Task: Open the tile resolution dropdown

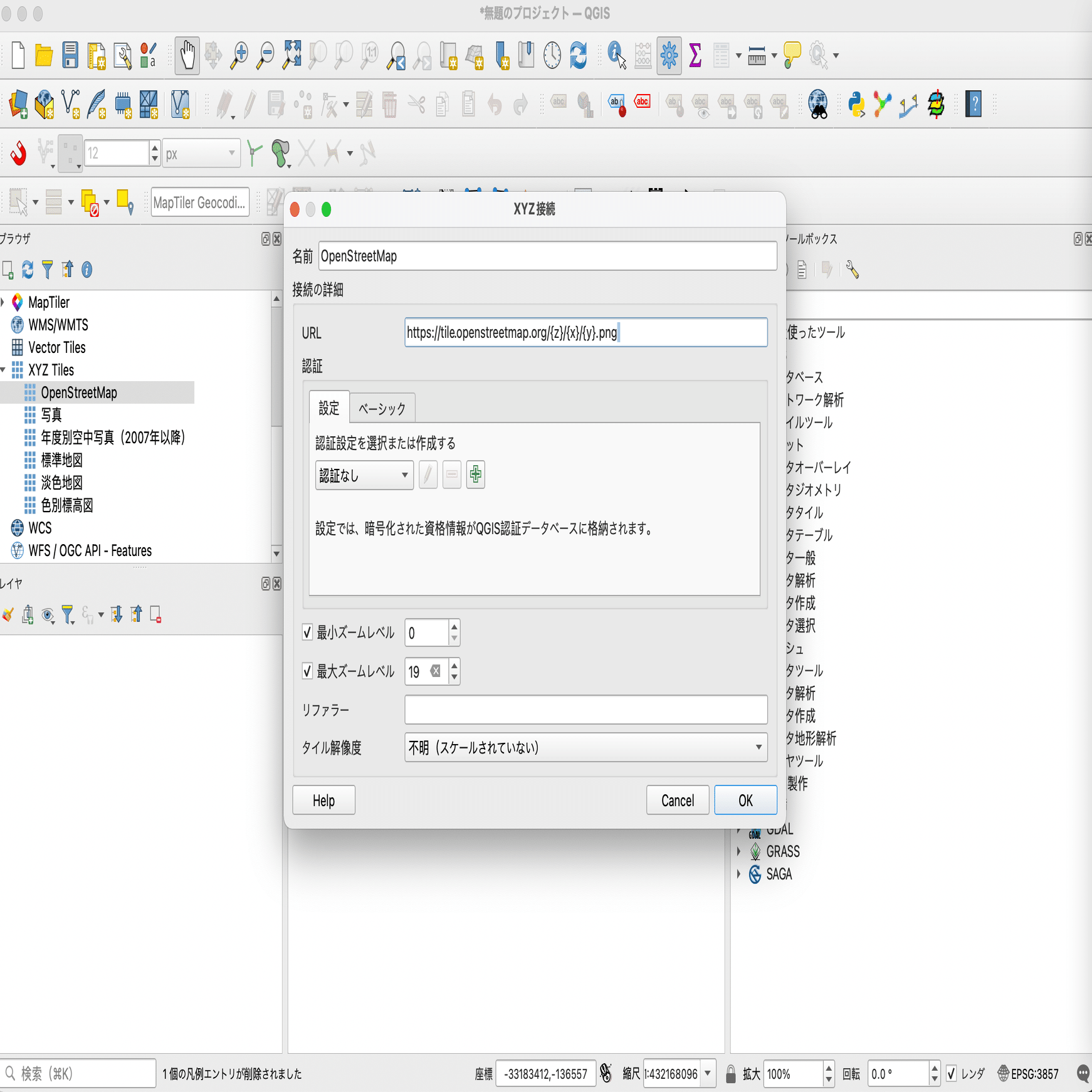Action: pyautogui.click(x=586, y=747)
